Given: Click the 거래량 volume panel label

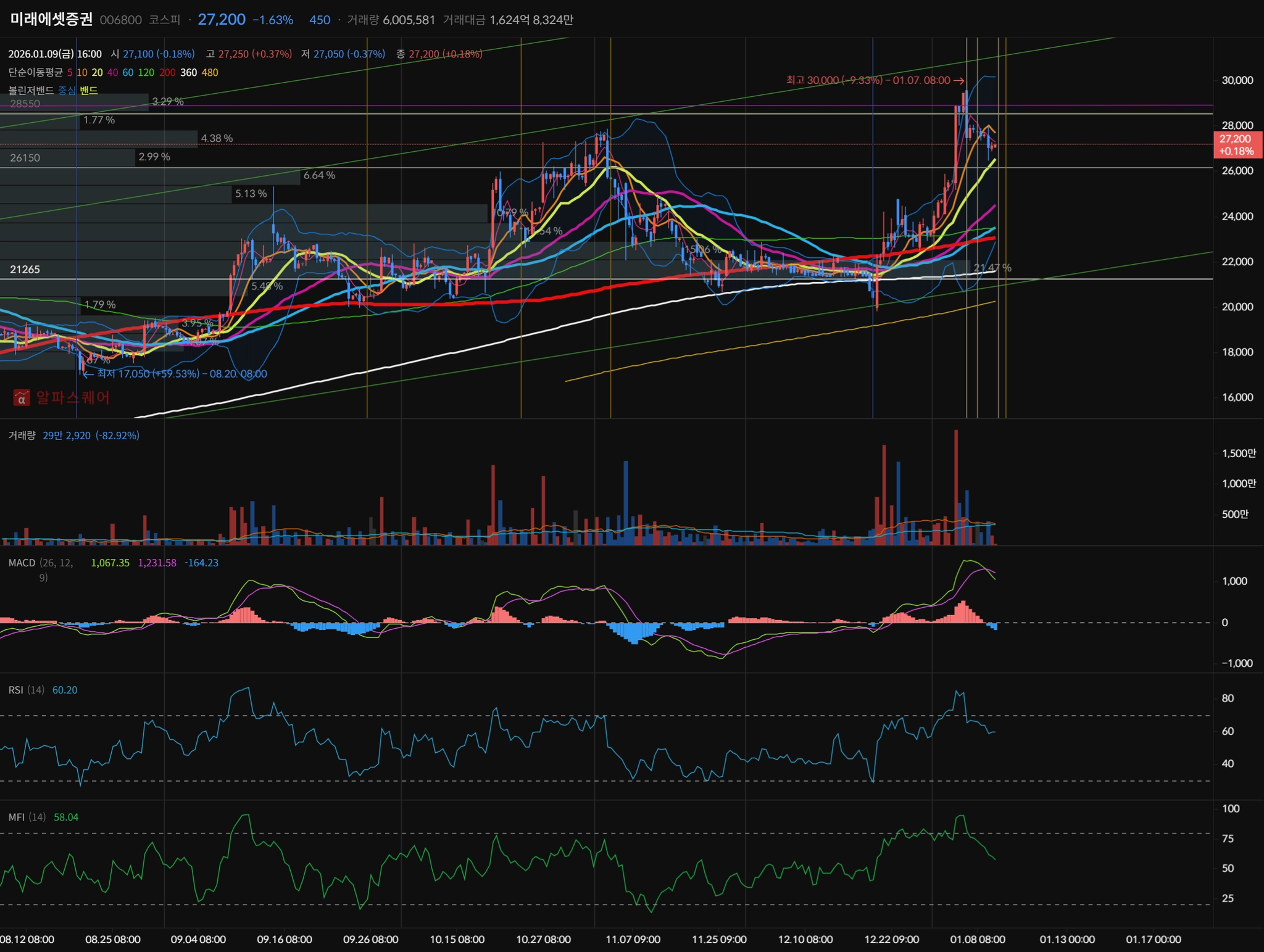Looking at the screenshot, I should pos(22,436).
